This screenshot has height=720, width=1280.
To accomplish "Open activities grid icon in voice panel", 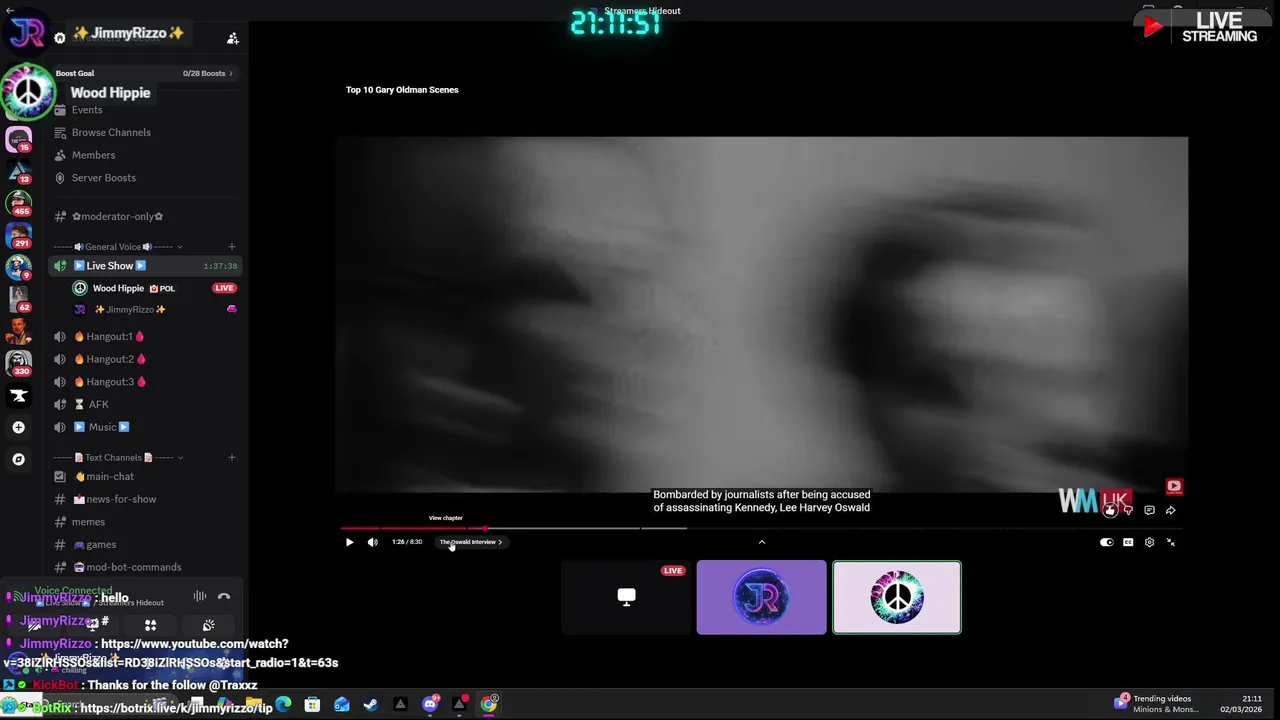I will pyautogui.click(x=150, y=625).
